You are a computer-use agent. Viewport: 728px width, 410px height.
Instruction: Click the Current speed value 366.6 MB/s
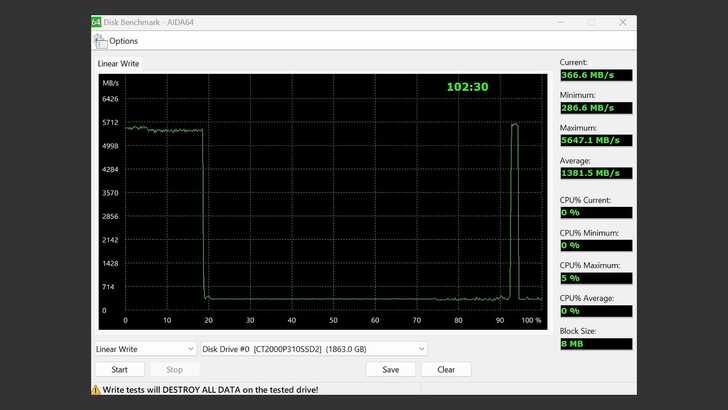(x=595, y=75)
